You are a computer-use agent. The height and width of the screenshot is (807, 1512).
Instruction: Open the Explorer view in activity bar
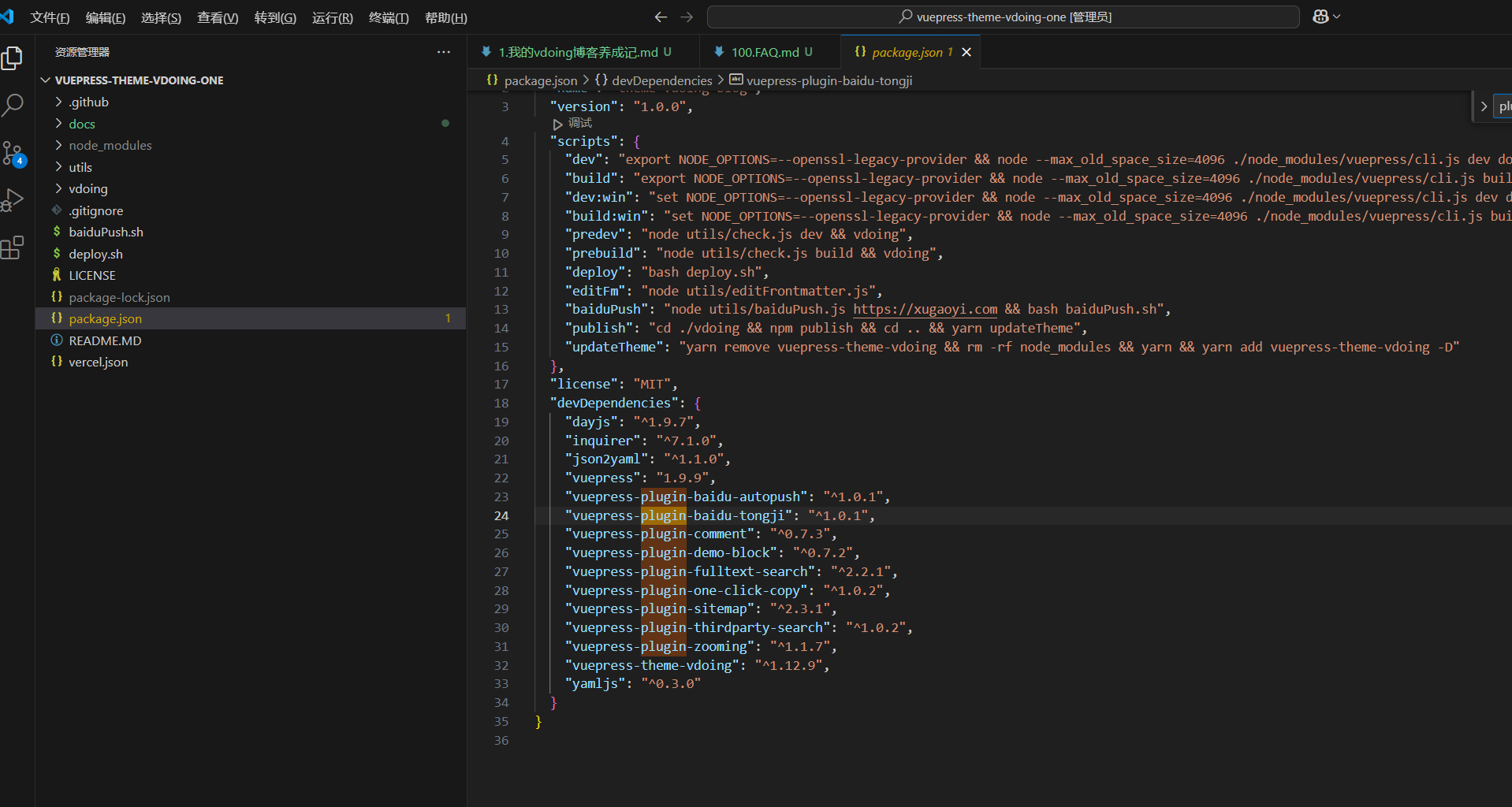pyautogui.click(x=13, y=58)
